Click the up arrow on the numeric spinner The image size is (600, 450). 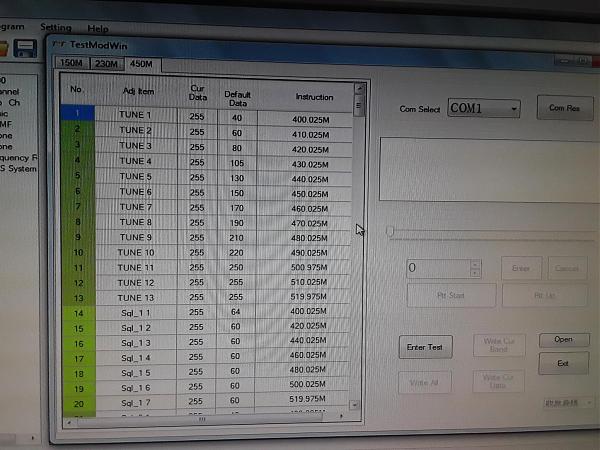(x=475, y=264)
